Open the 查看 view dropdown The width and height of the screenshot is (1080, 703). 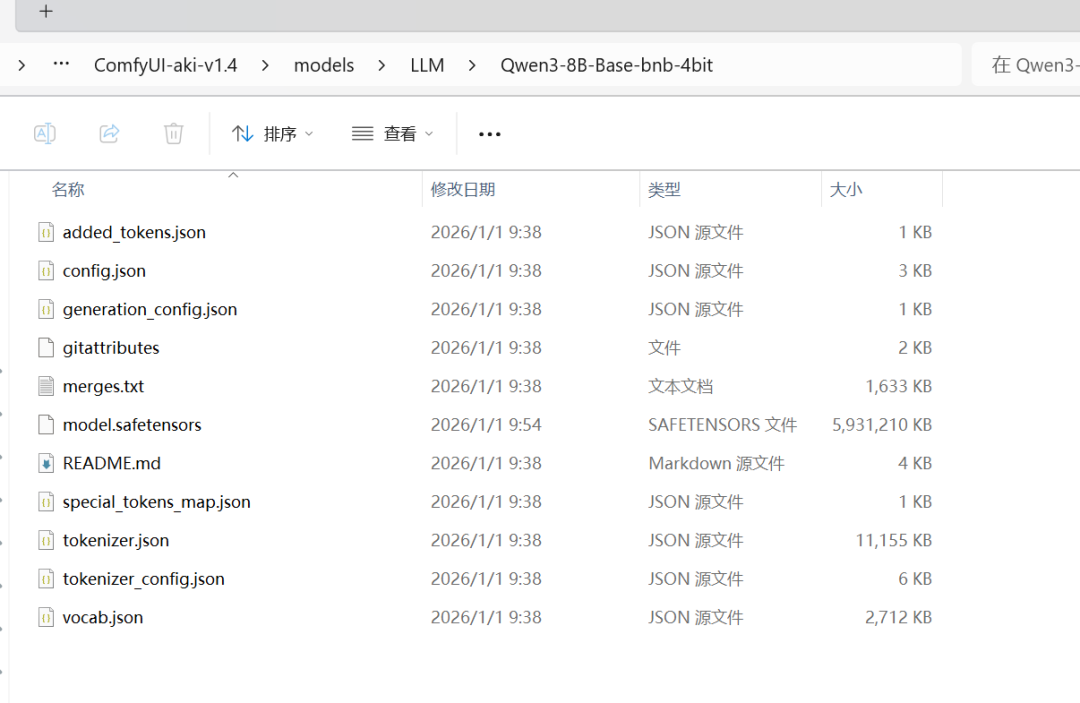coord(393,134)
